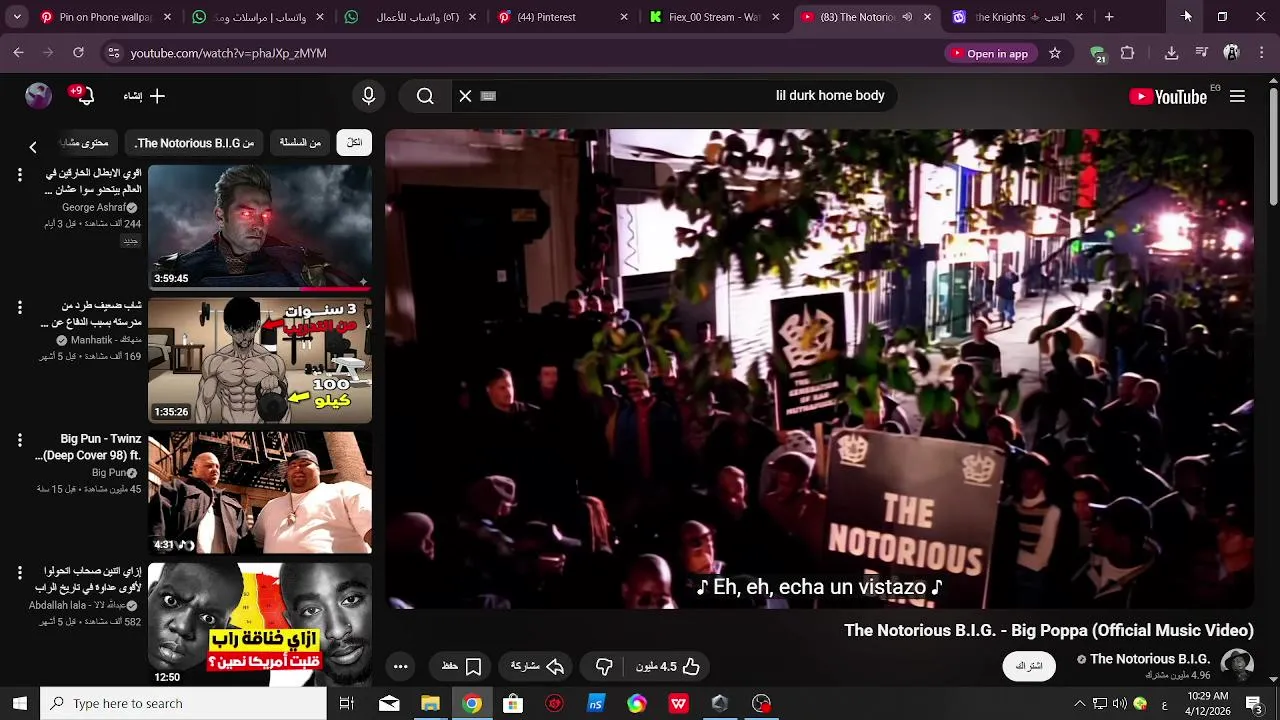Open the Big Pun Twinz 4:31 thumbnail

[260, 492]
